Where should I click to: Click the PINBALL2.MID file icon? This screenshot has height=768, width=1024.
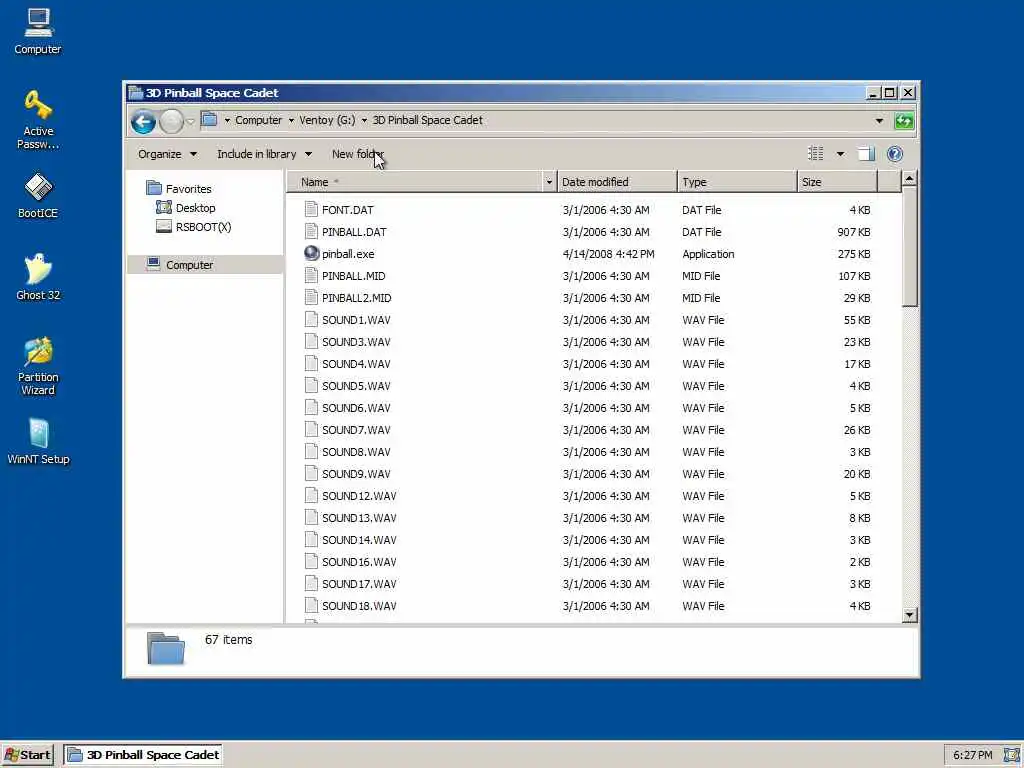(312, 298)
